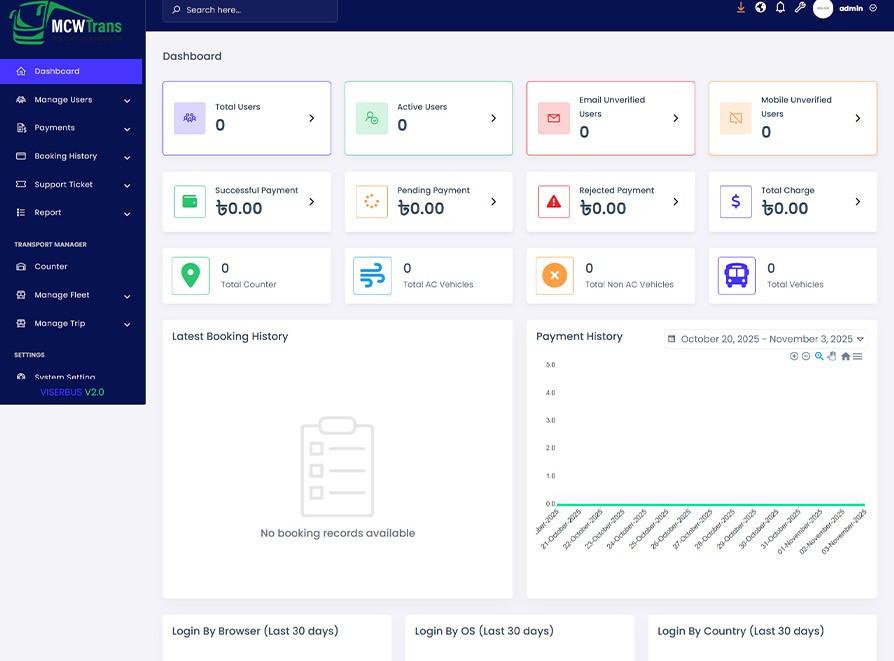Click the wrench settings icon
Viewport: 894px width, 661px height.
coord(800,8)
